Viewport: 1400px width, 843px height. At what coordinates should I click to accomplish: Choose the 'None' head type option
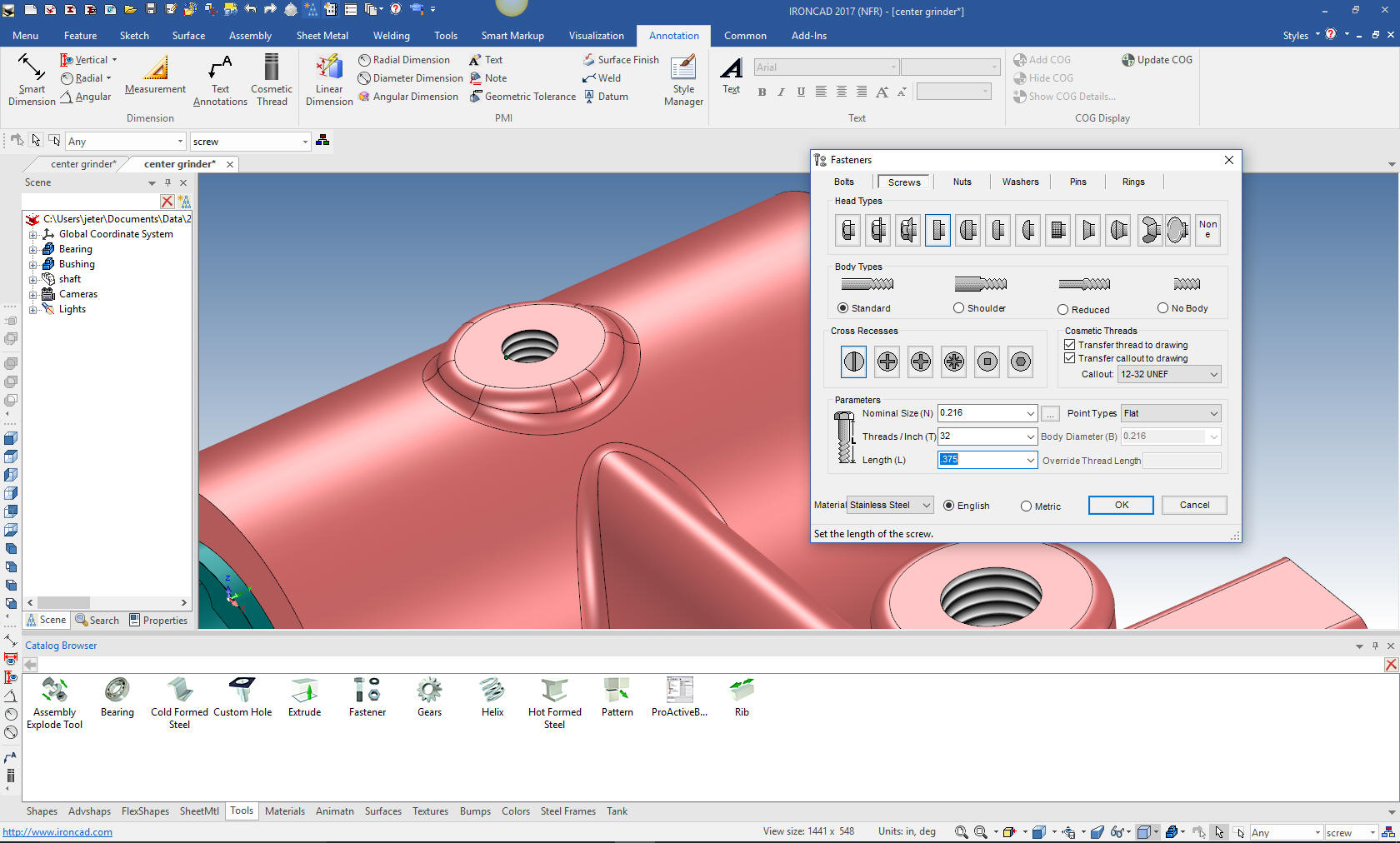[x=1207, y=230]
